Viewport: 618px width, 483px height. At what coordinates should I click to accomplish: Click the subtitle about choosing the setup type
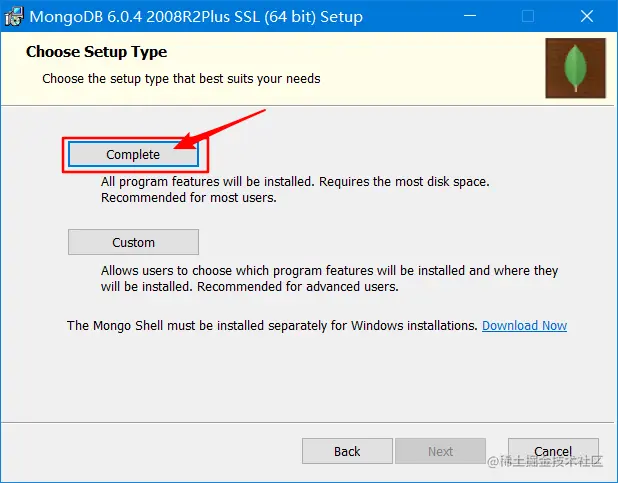click(181, 78)
